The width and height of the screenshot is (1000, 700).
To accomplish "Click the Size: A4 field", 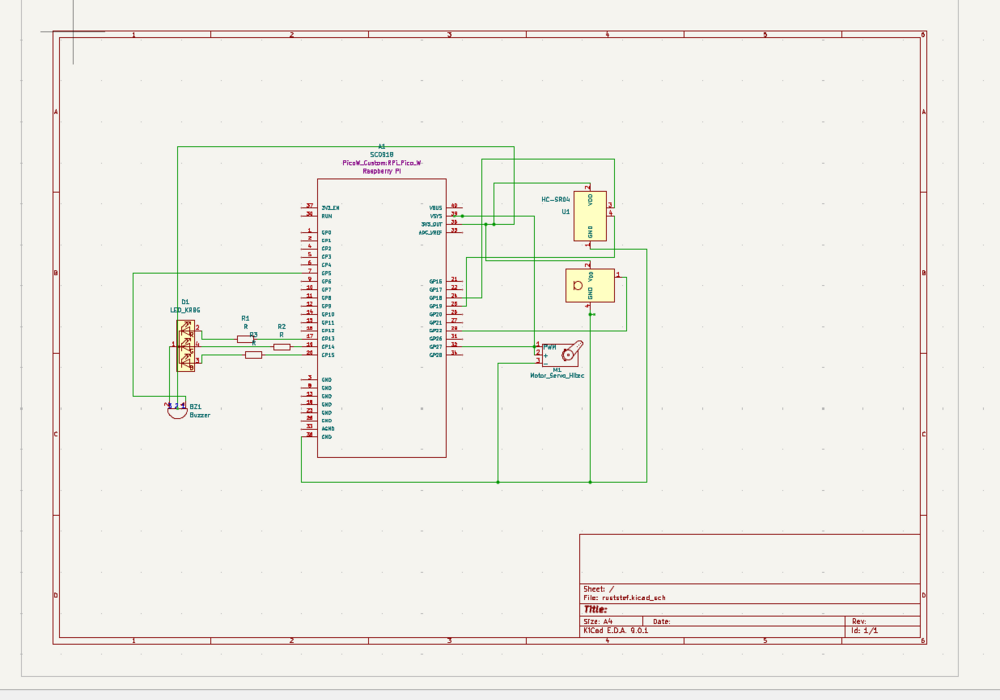I will click(x=598, y=621).
